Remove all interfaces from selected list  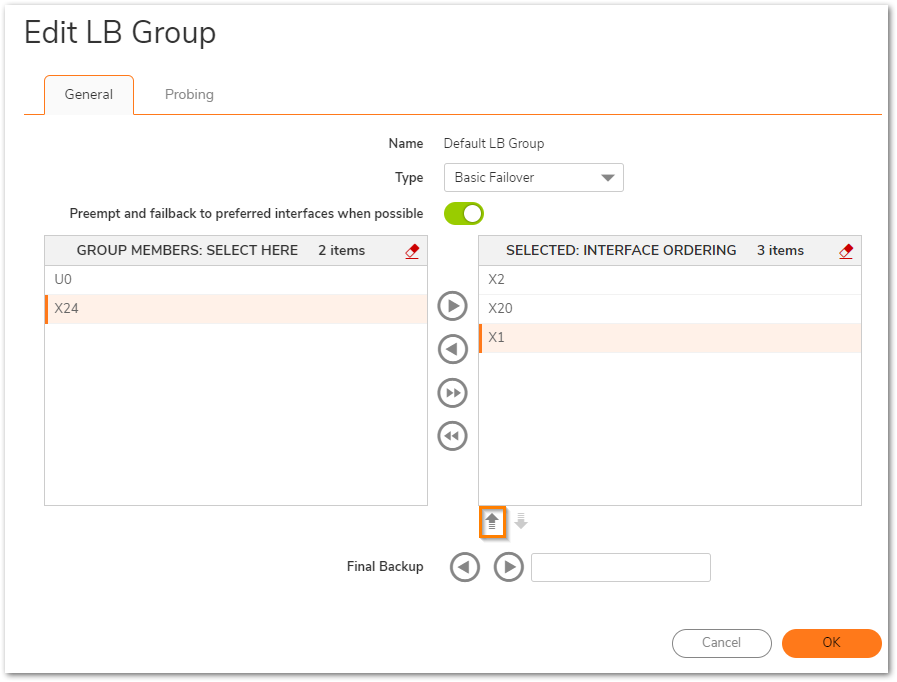(x=453, y=436)
